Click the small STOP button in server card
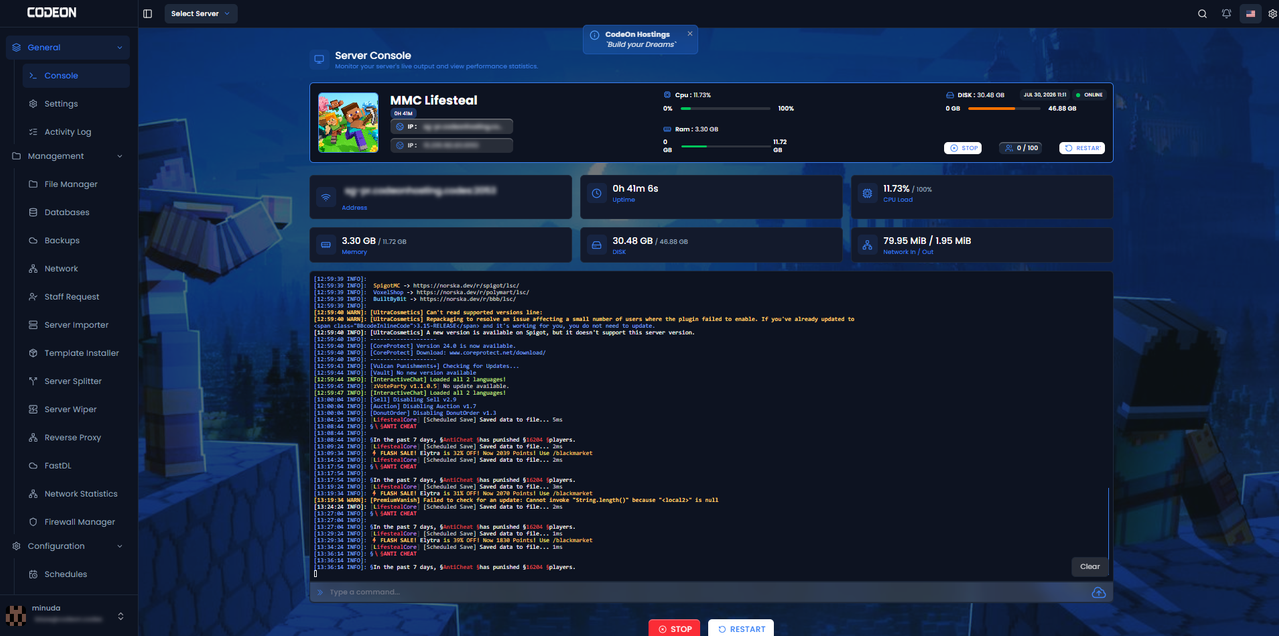 click(963, 148)
